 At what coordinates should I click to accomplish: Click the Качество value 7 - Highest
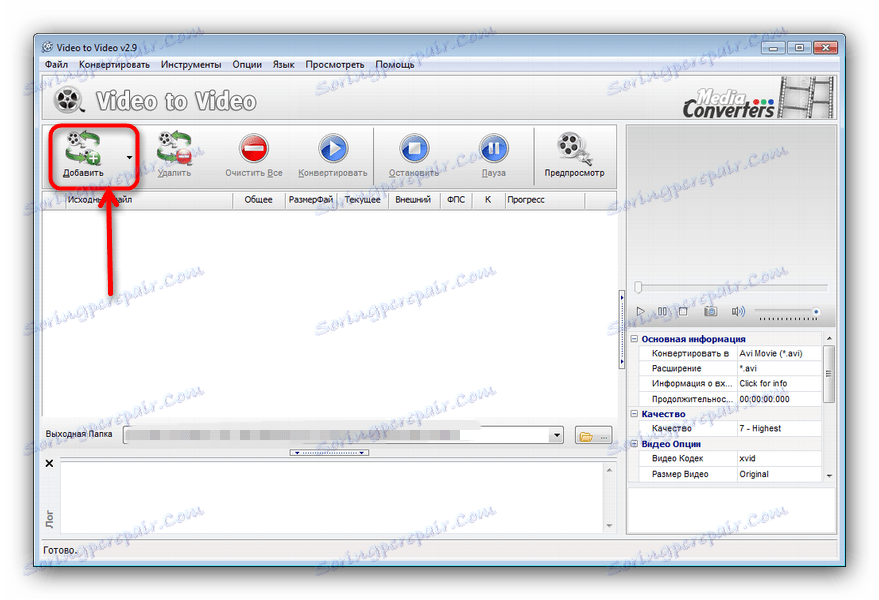(x=779, y=428)
